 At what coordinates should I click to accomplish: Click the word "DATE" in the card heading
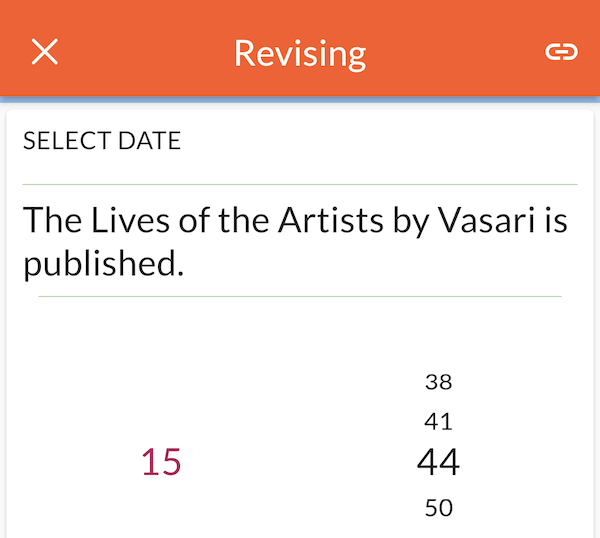click(149, 140)
